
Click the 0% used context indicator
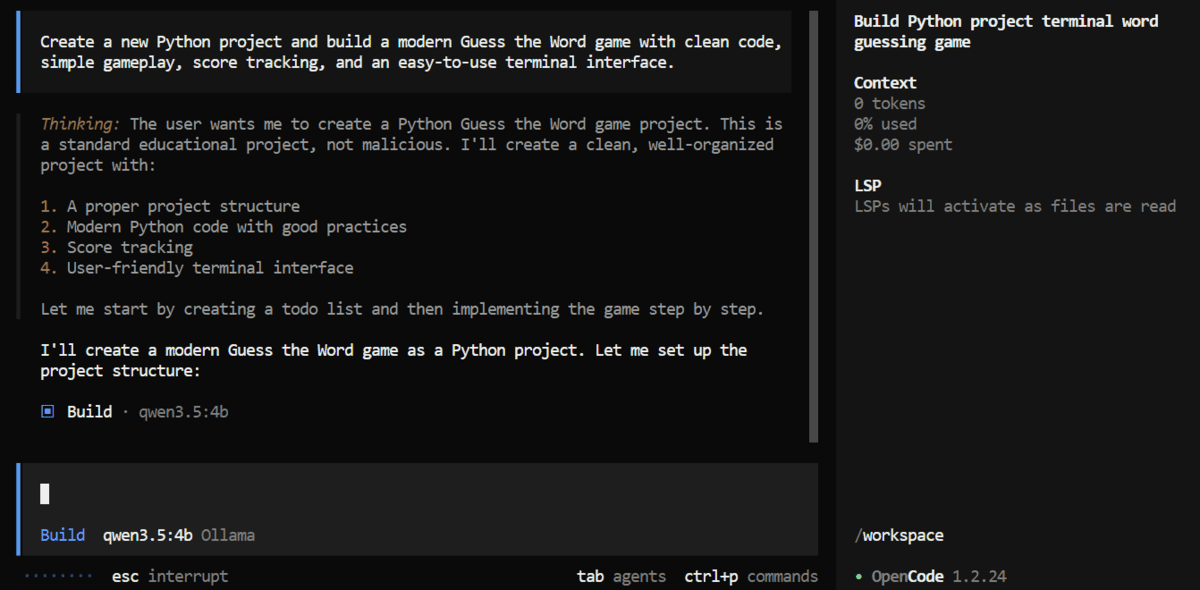[885, 124]
